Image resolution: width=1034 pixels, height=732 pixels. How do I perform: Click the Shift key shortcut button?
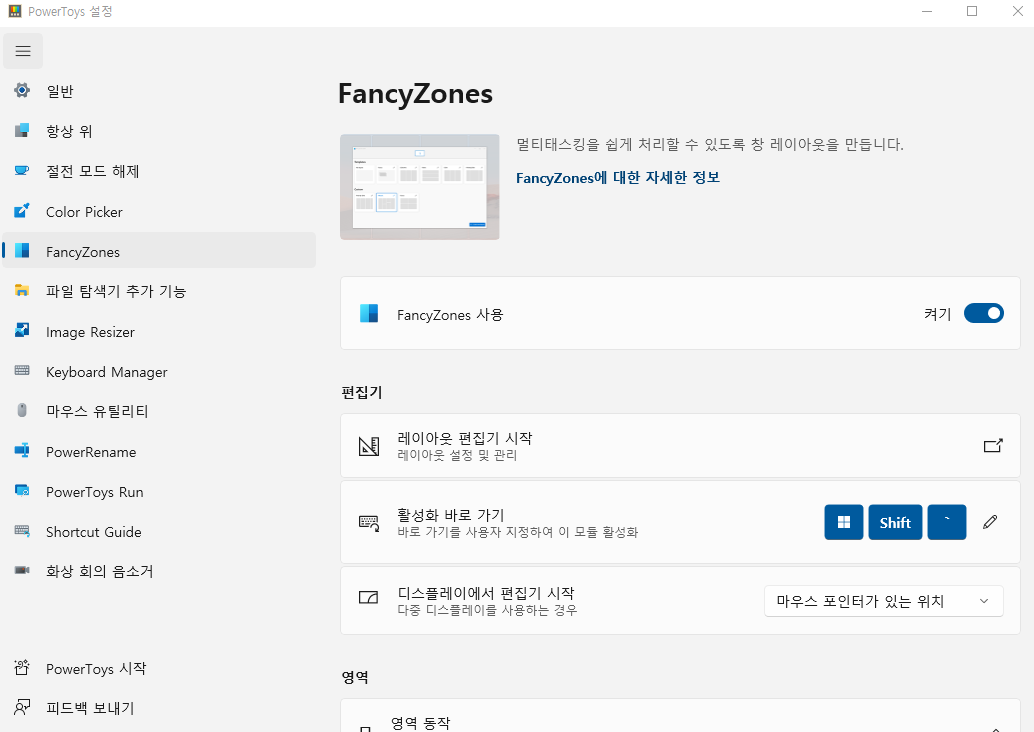tap(895, 522)
